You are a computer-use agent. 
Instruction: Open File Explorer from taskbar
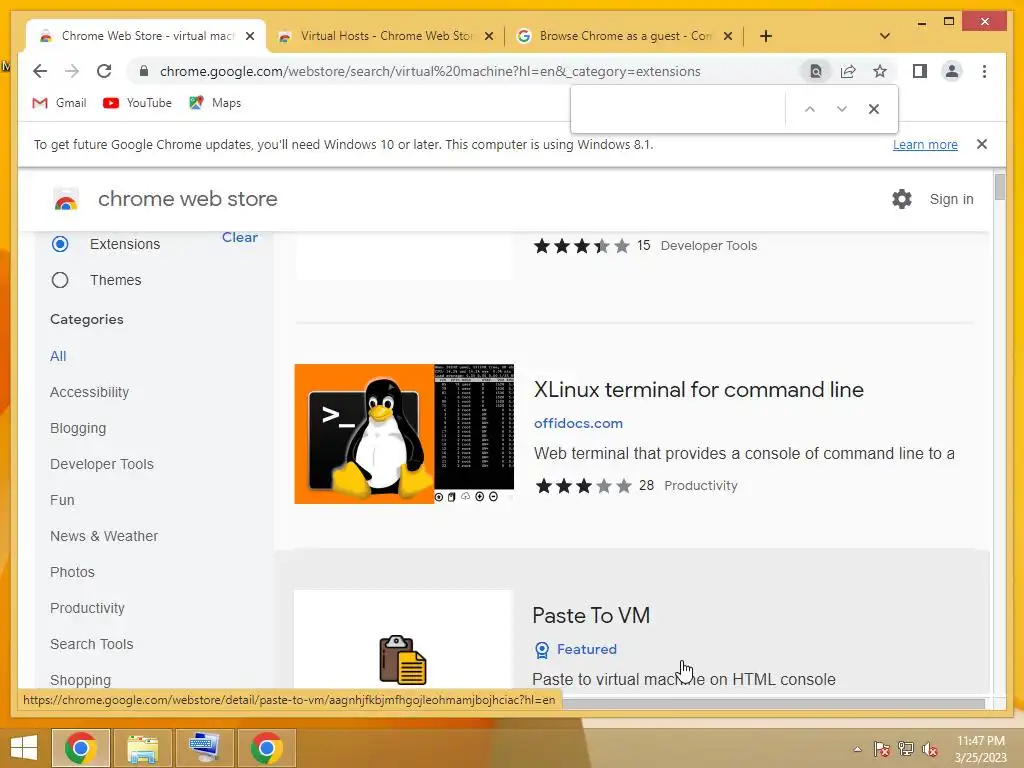(x=142, y=748)
